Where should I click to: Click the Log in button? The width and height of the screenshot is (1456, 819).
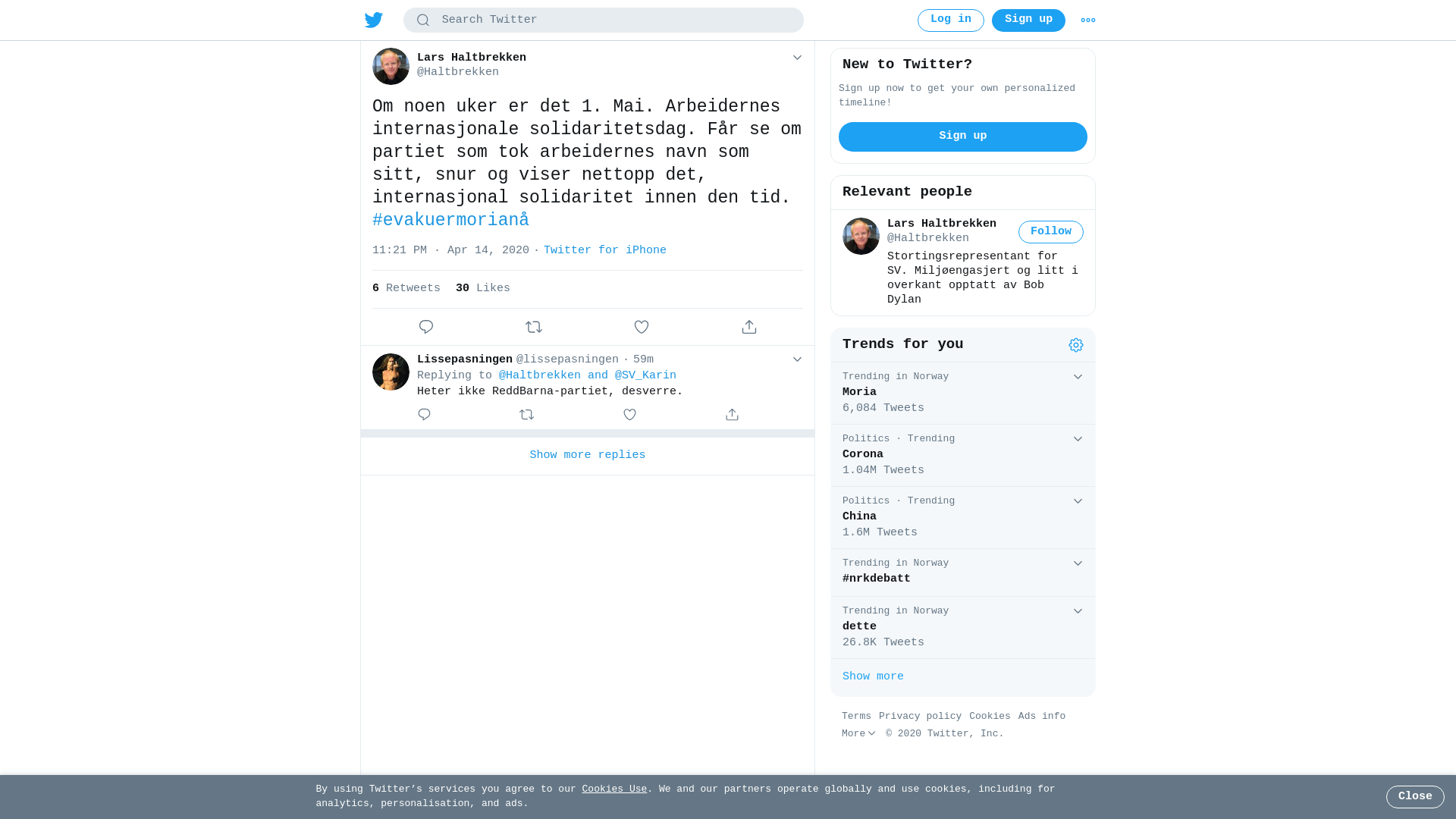tap(951, 20)
